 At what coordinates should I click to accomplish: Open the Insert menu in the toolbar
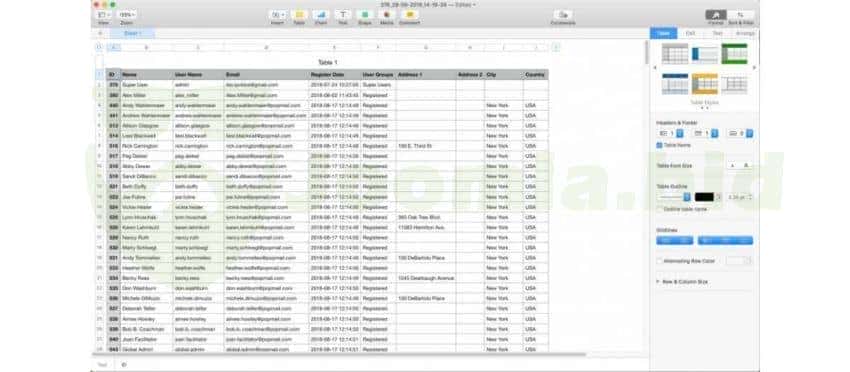(x=278, y=15)
